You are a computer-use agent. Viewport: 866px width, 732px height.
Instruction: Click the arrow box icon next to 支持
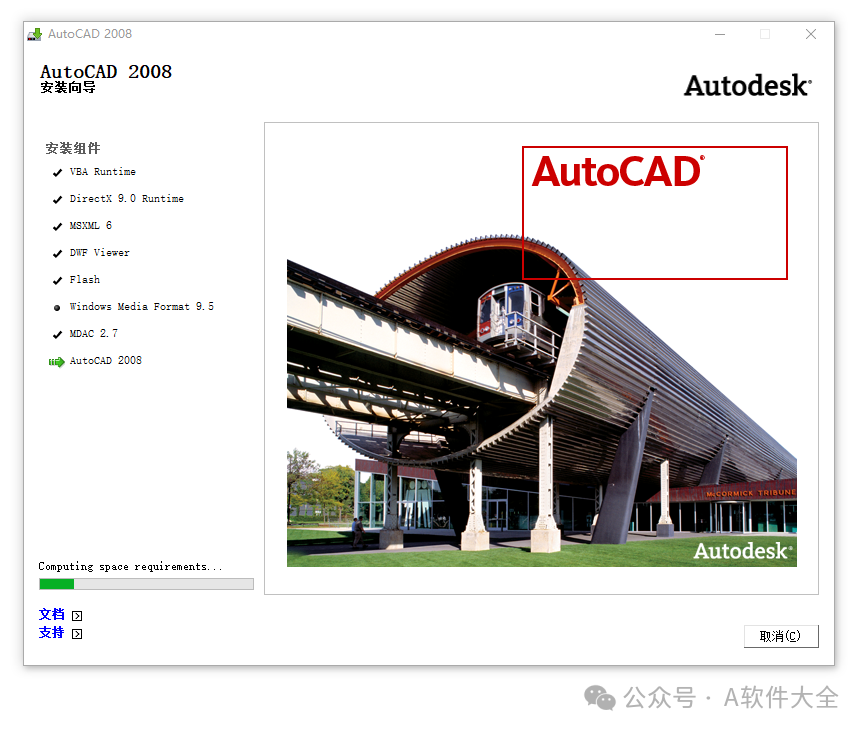pos(77,634)
